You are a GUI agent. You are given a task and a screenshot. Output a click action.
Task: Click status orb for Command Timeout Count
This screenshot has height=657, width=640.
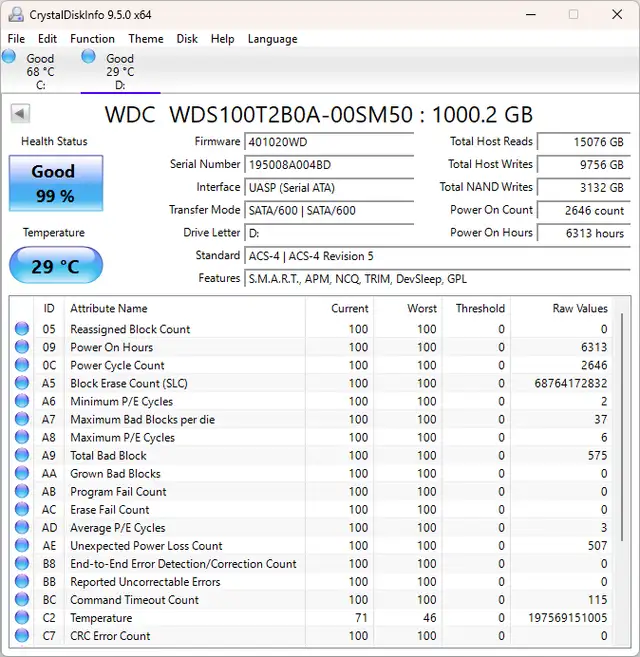coord(22,599)
